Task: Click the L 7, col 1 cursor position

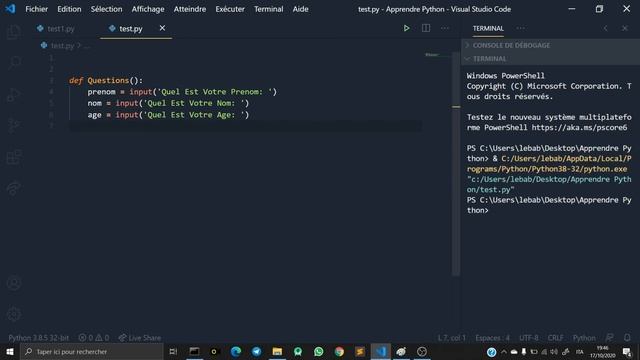Action: (451, 338)
